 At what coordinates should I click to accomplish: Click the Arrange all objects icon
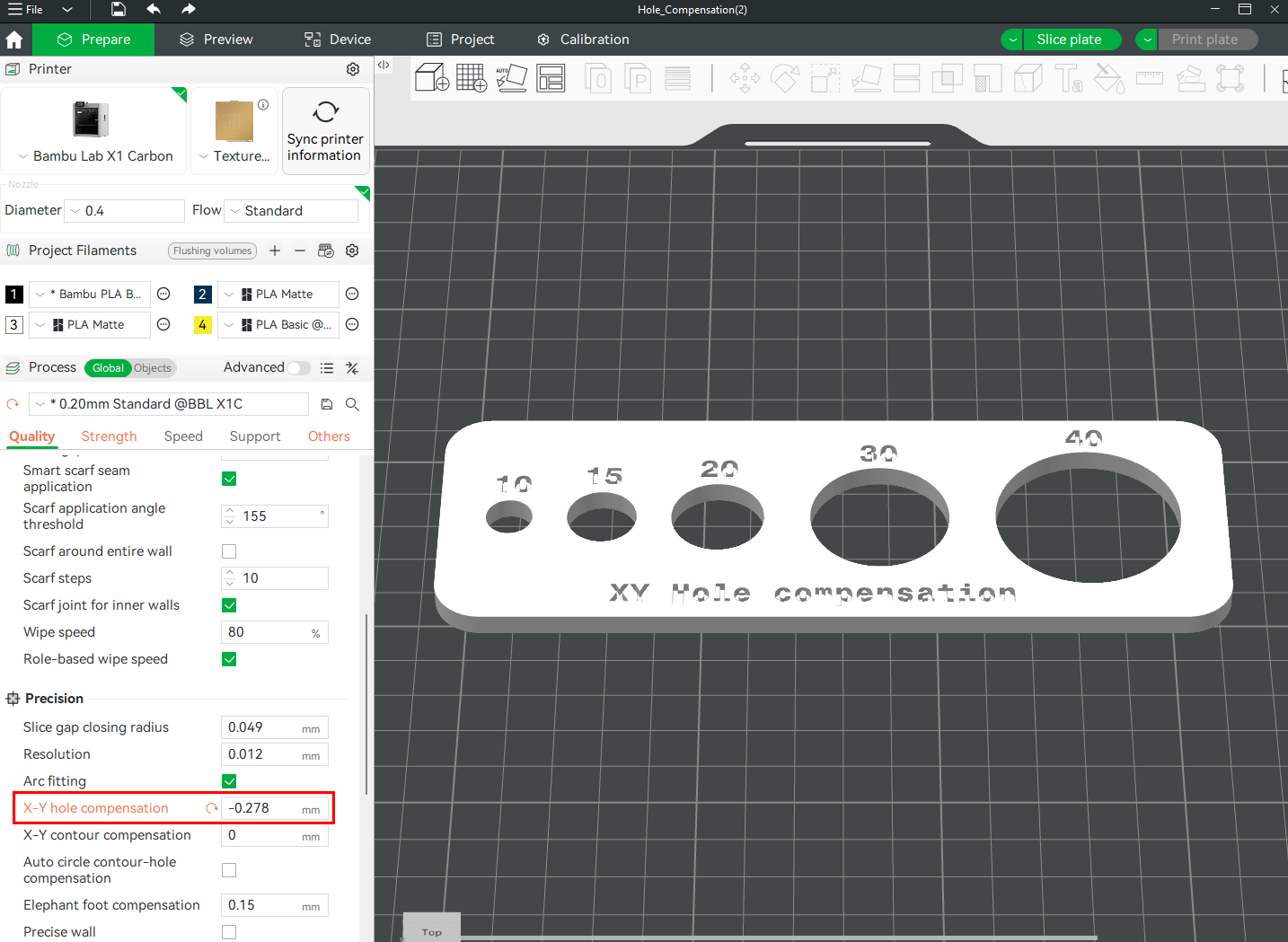point(551,78)
